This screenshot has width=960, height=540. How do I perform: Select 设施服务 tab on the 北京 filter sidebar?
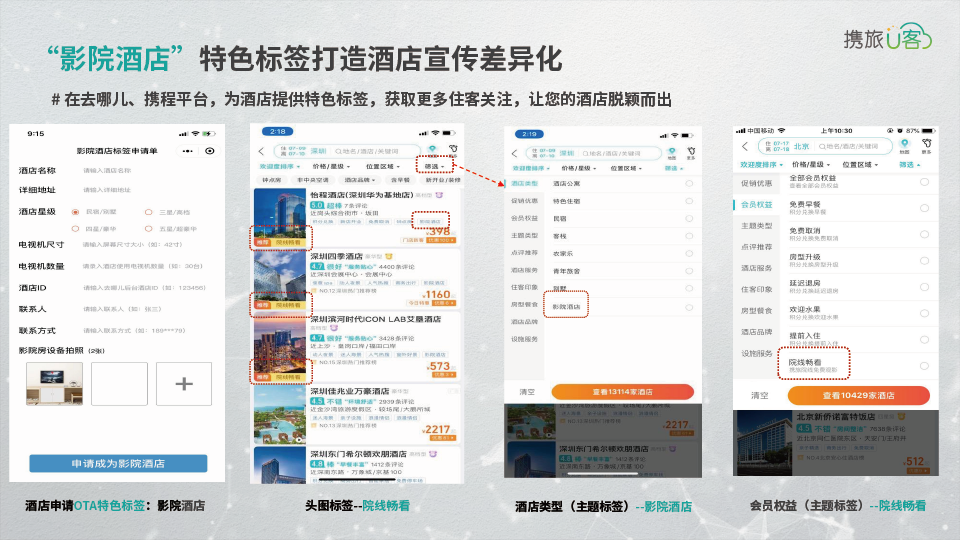pyautogui.click(x=757, y=353)
